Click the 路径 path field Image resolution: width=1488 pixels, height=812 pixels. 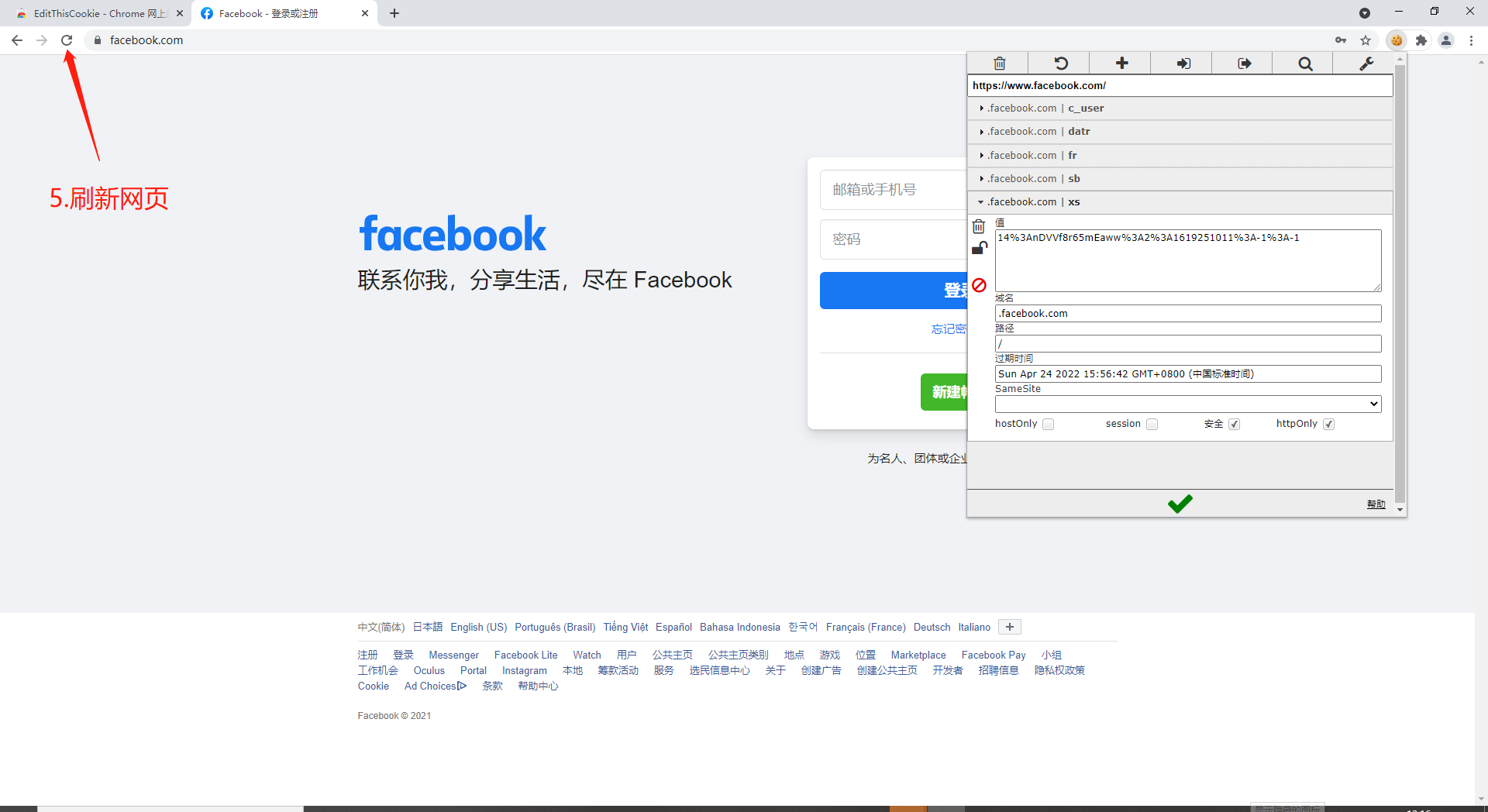[x=1187, y=343]
